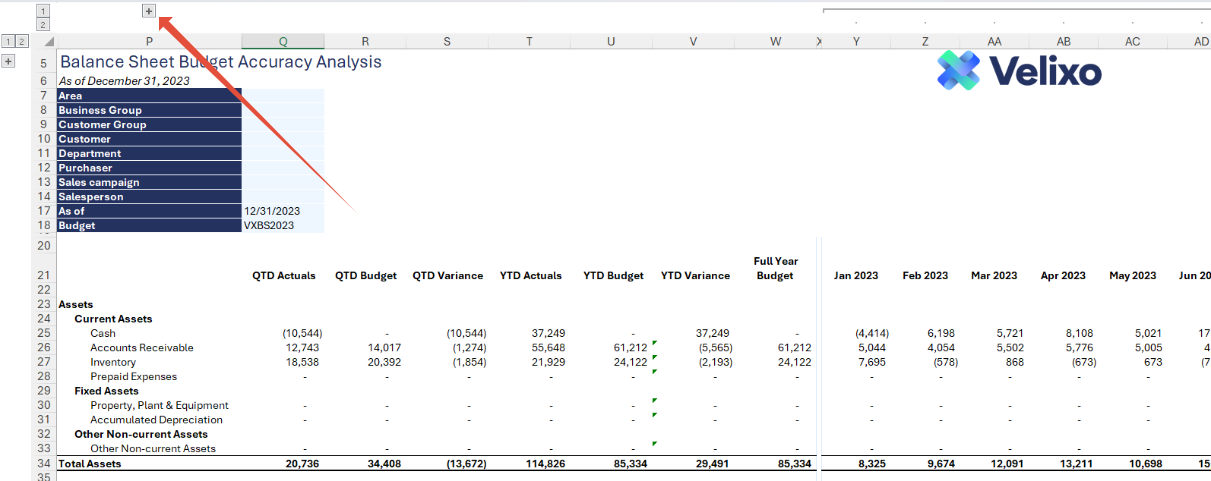This screenshot has height=481, width=1211.
Task: Select column Y header
Action: tap(856, 41)
